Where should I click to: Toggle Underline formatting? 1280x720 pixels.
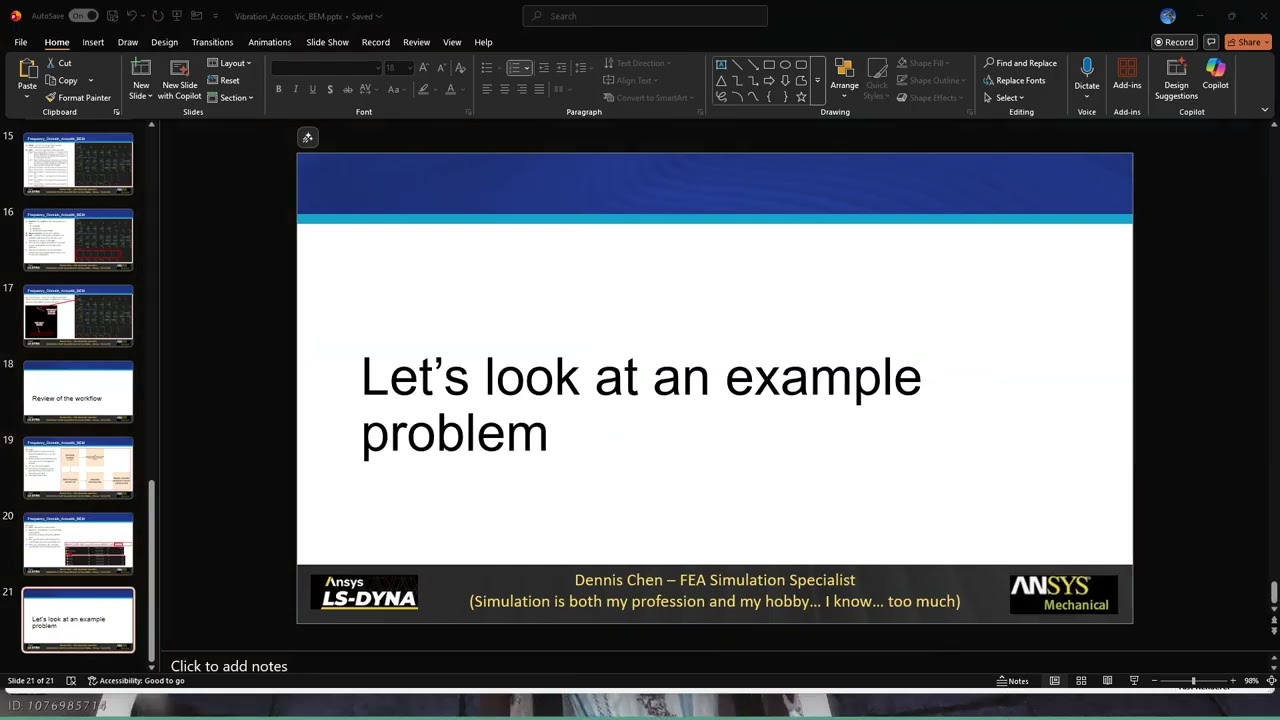[313, 89]
